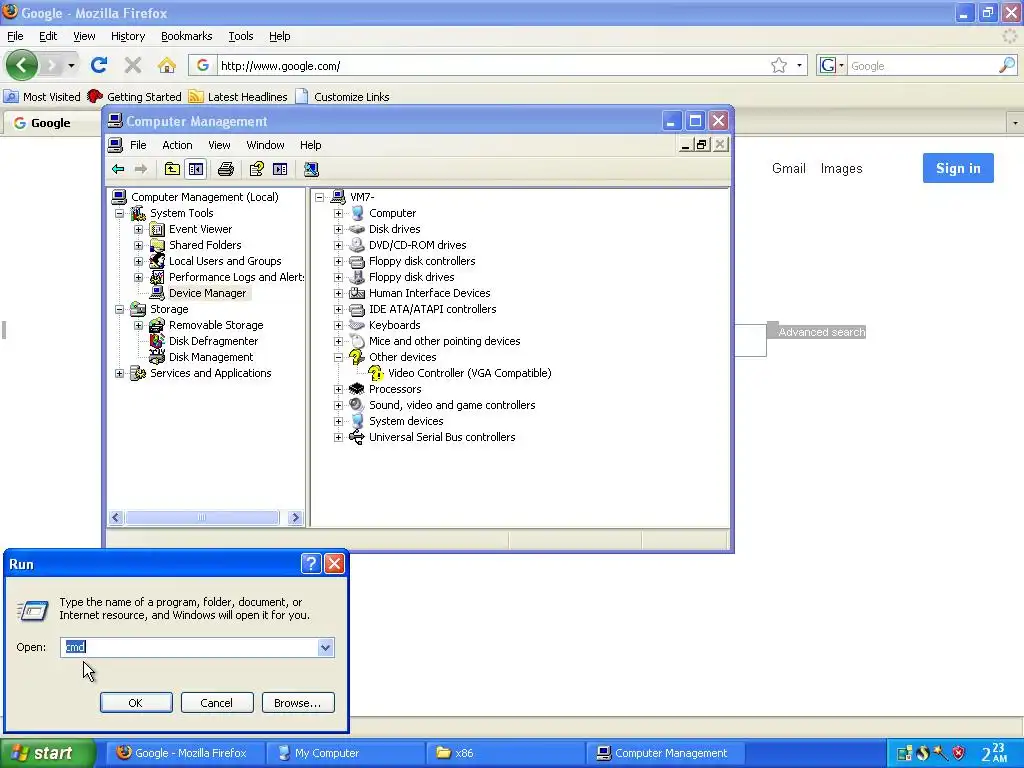Expand the Floppy disk controllers node
The image size is (1024, 768).
coord(338,261)
